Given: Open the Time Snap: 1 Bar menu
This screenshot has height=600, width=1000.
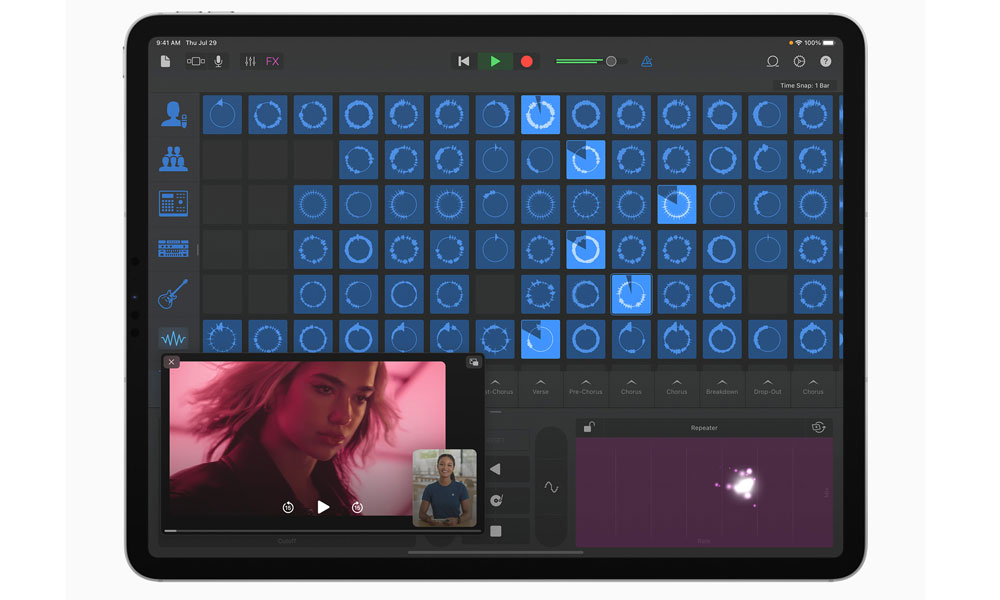Looking at the screenshot, I should click(804, 85).
